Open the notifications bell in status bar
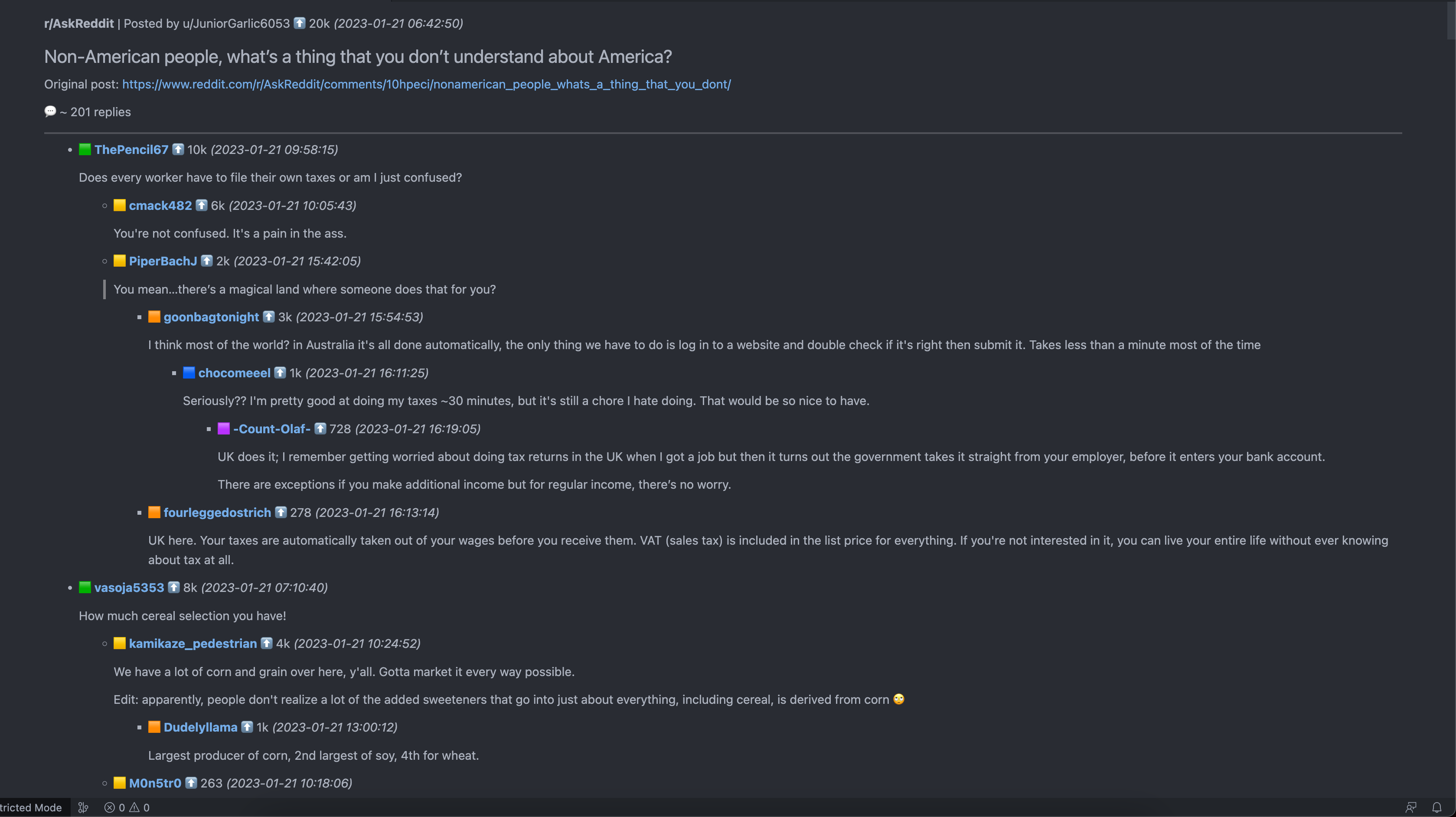 [1436, 807]
